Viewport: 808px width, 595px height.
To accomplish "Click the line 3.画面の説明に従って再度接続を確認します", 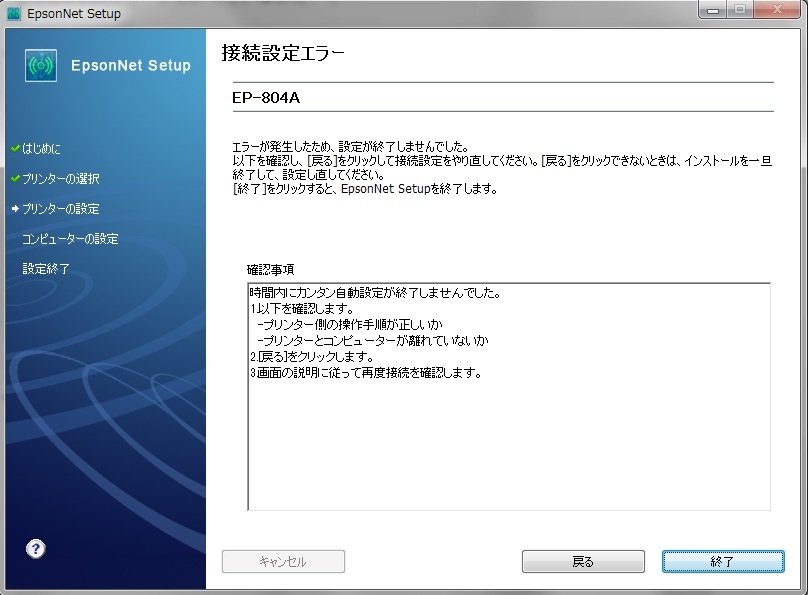I will (x=366, y=372).
